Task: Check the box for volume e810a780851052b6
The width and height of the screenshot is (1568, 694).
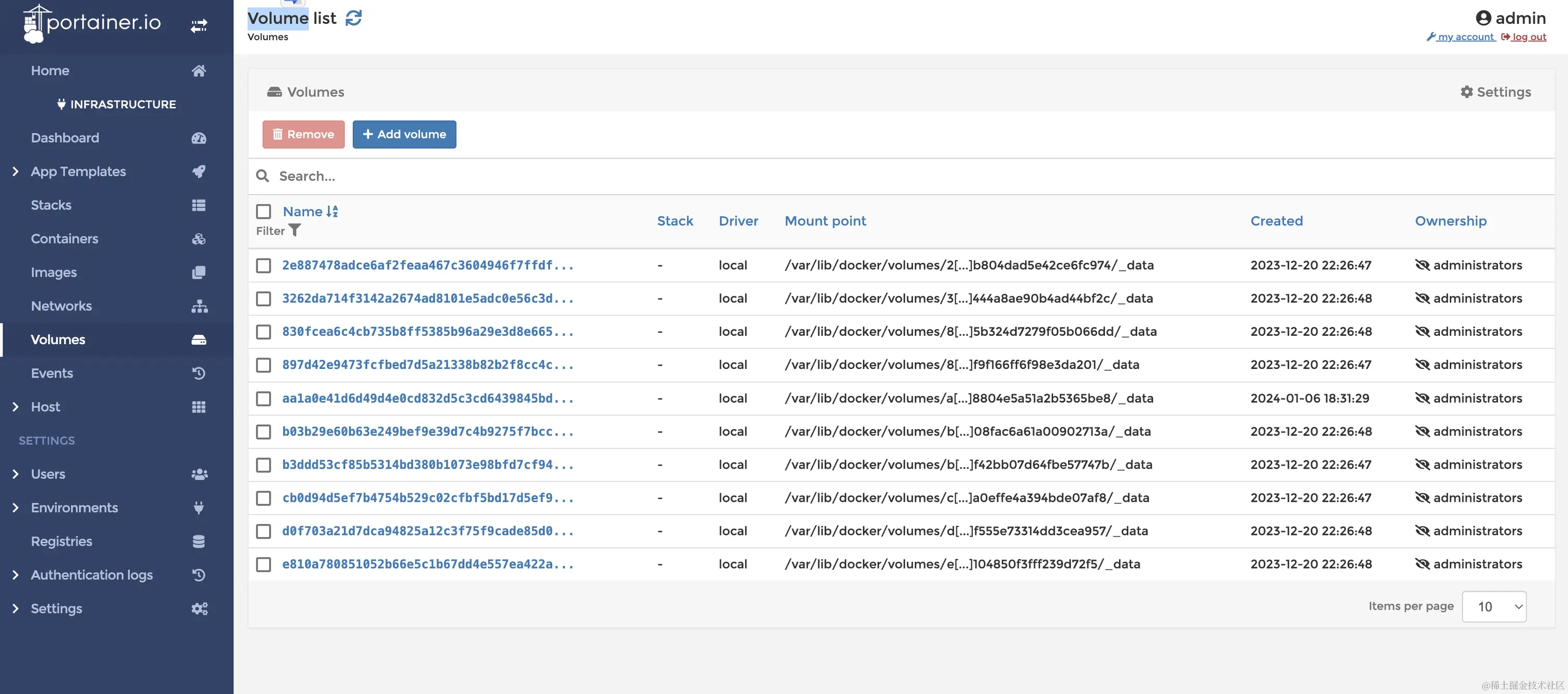Action: click(x=263, y=564)
